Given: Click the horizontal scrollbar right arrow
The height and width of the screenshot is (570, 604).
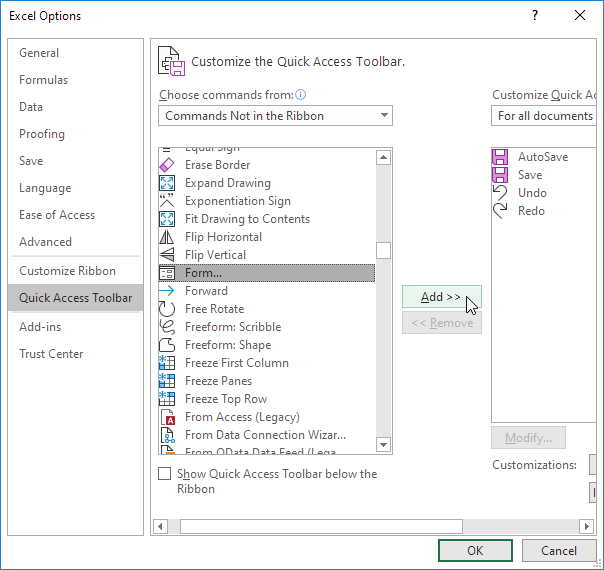Looking at the screenshot, I should [587, 526].
